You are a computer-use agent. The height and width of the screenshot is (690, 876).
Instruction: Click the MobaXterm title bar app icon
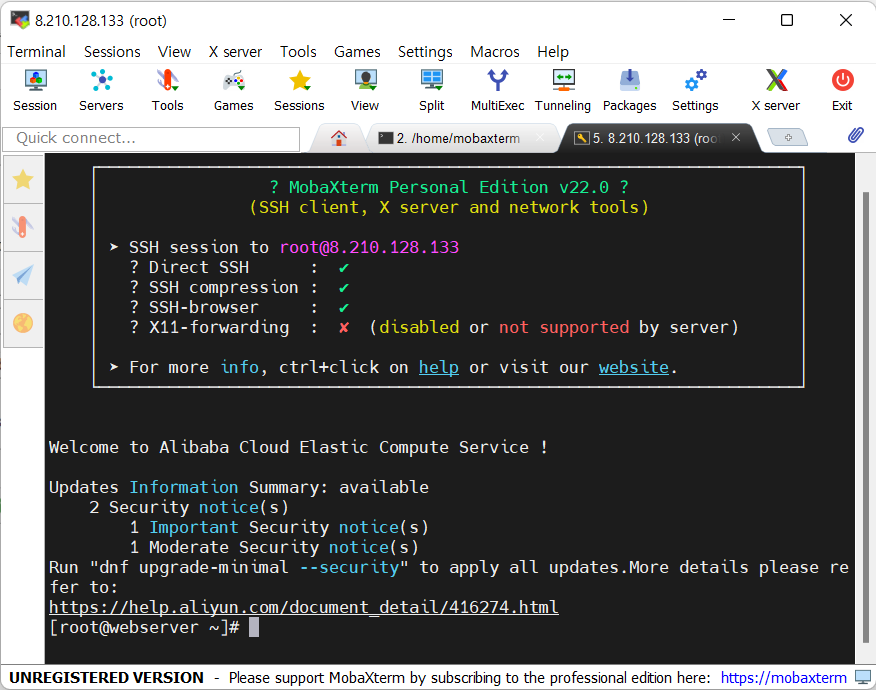[x=20, y=20]
